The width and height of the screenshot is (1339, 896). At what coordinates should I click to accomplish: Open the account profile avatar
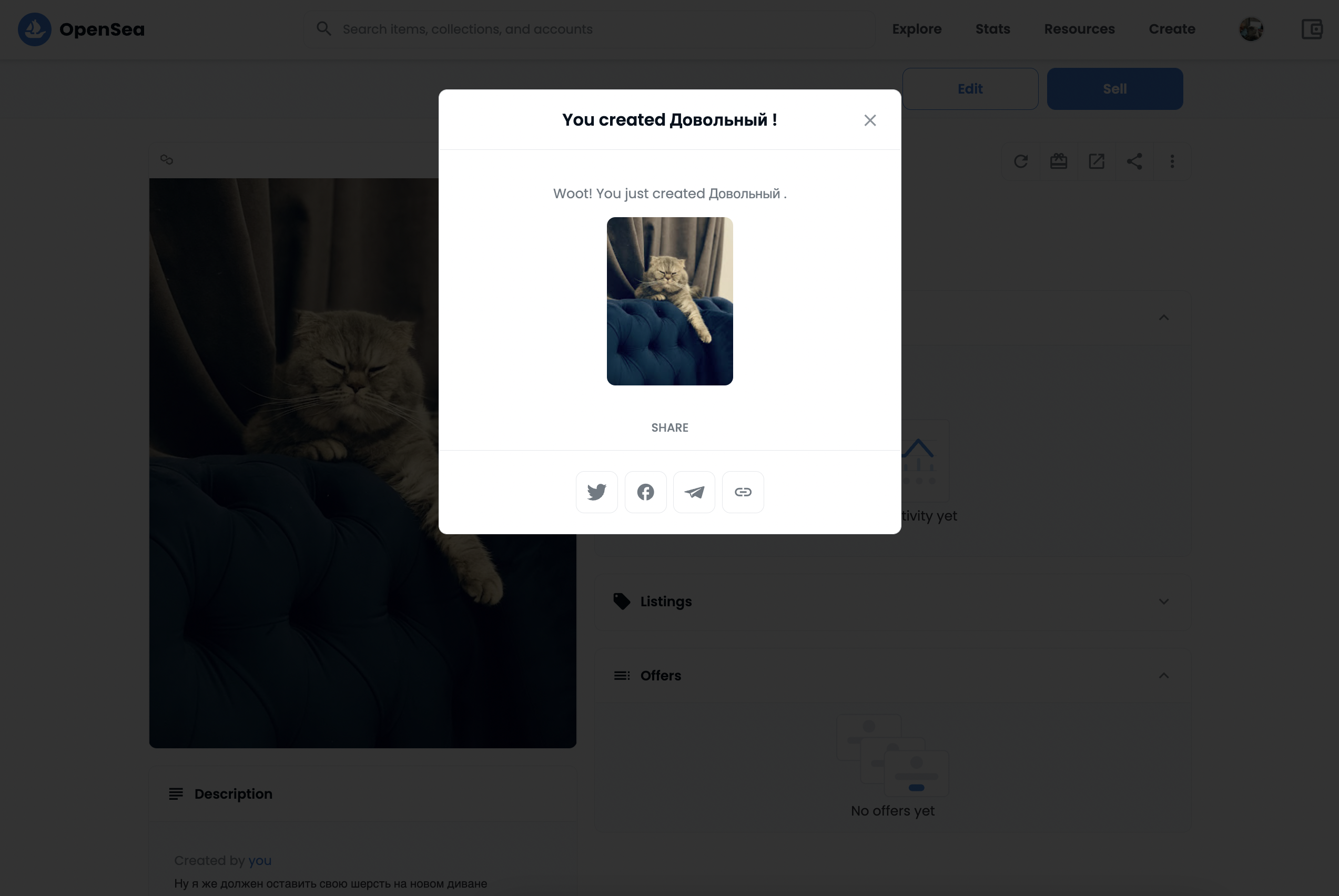point(1251,29)
